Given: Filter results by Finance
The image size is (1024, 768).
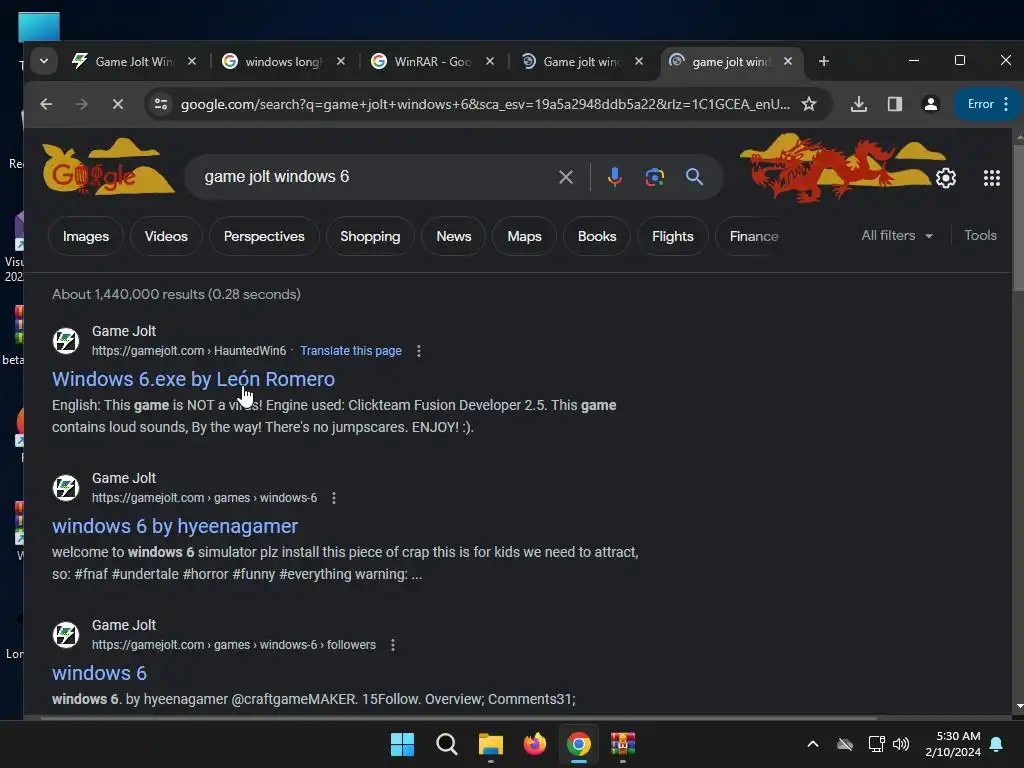Looking at the screenshot, I should (x=754, y=236).
